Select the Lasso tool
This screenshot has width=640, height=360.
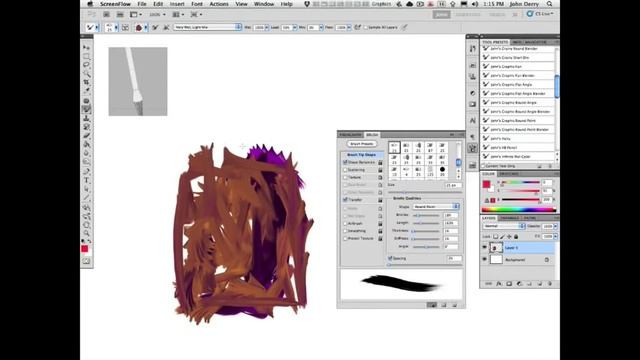click(x=87, y=65)
